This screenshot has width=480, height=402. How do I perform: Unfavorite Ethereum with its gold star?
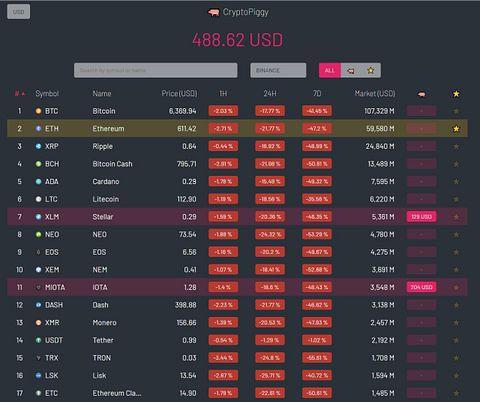pos(456,129)
